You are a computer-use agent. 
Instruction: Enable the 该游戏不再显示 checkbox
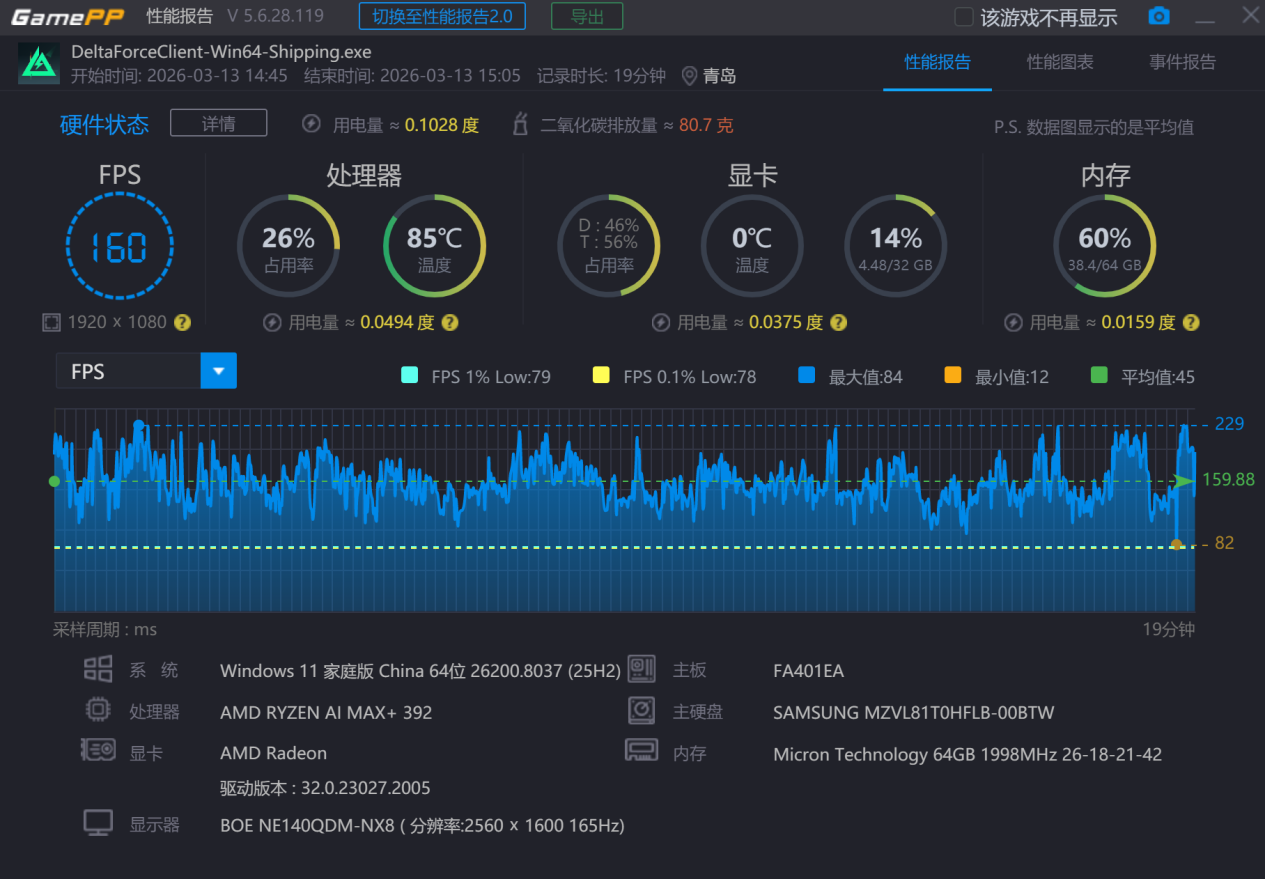tap(964, 17)
